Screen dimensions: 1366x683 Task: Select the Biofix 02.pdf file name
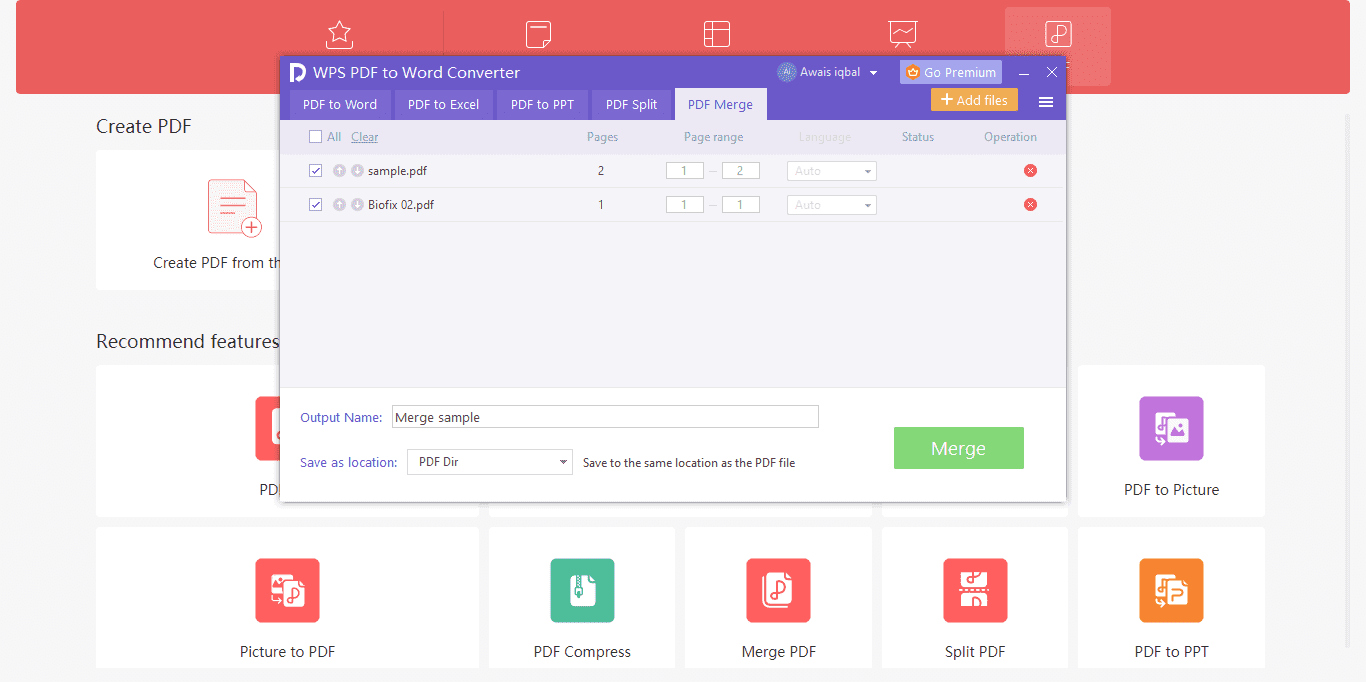tap(401, 205)
